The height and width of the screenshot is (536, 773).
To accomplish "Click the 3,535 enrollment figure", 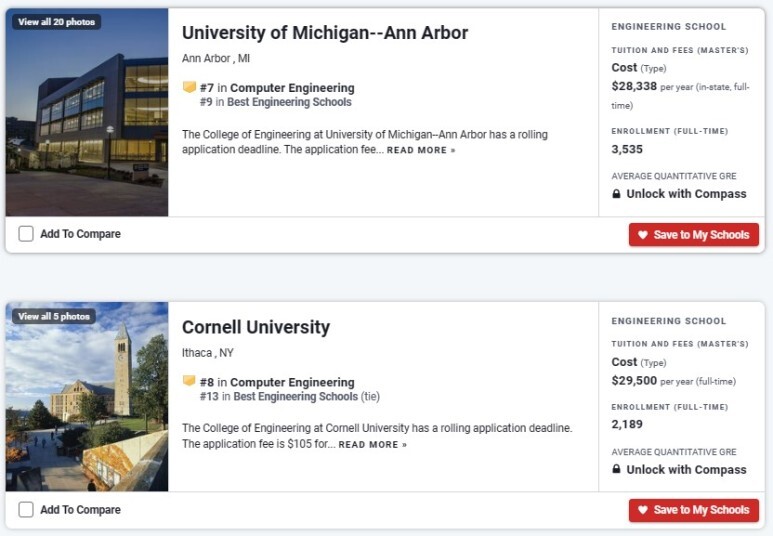I will pyautogui.click(x=627, y=149).
